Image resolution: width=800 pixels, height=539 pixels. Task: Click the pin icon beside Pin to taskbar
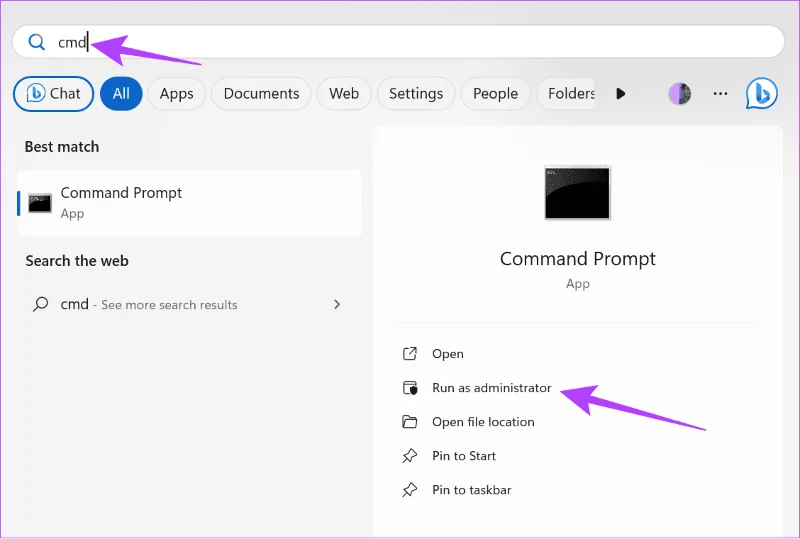coord(410,490)
